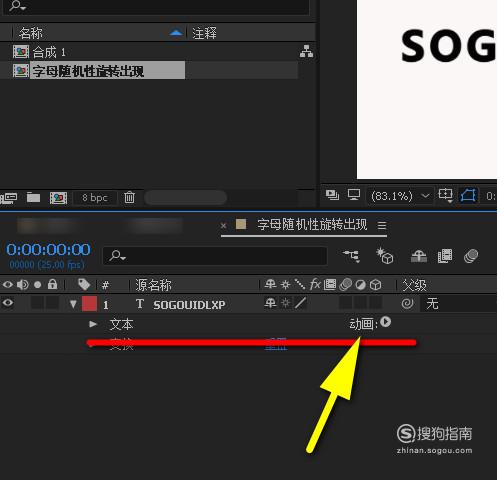
Task: Close the 字母随机性旋转出现 timeline tab
Action: pyautogui.click(x=223, y=226)
